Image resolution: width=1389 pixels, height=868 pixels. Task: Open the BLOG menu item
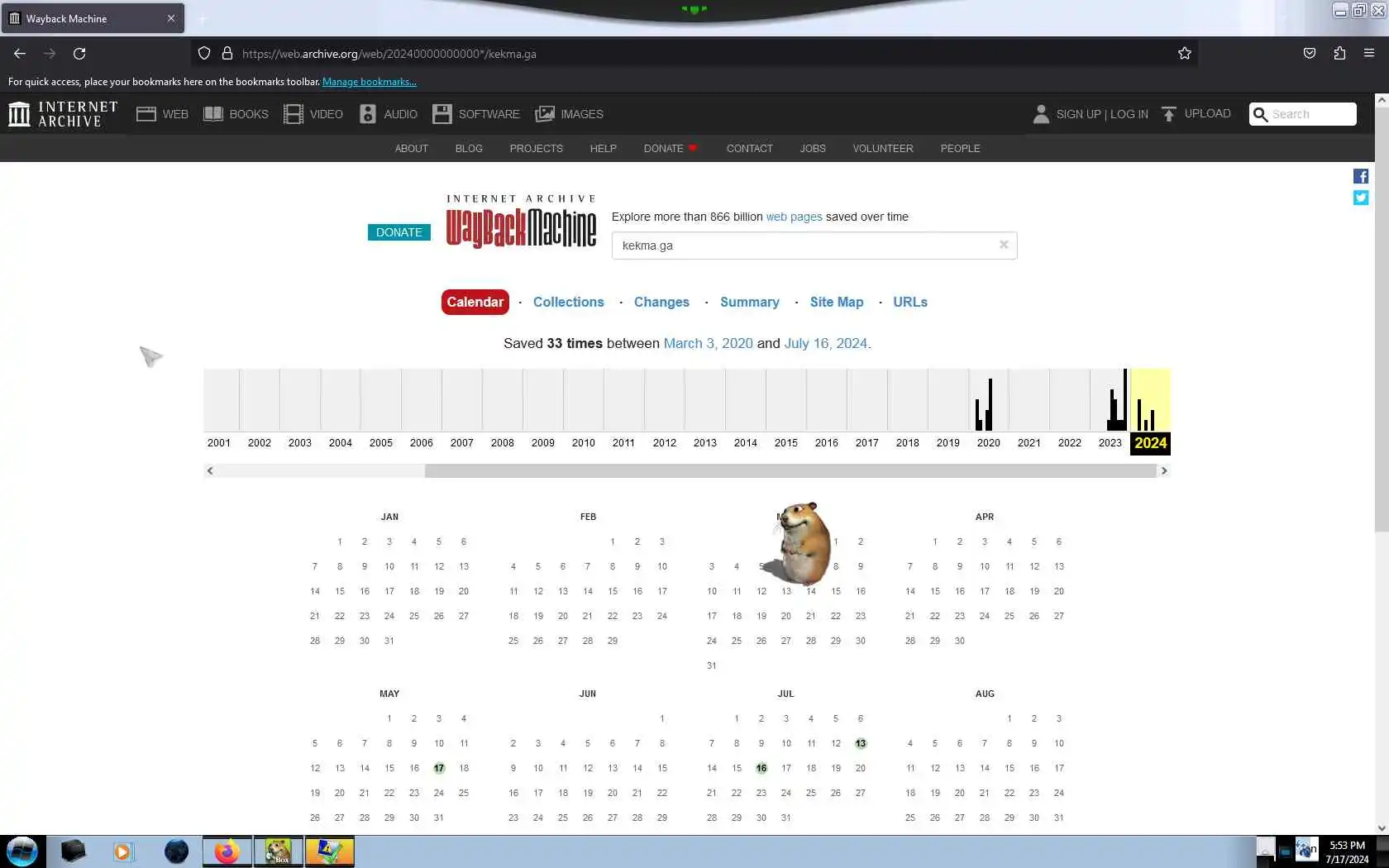(469, 149)
